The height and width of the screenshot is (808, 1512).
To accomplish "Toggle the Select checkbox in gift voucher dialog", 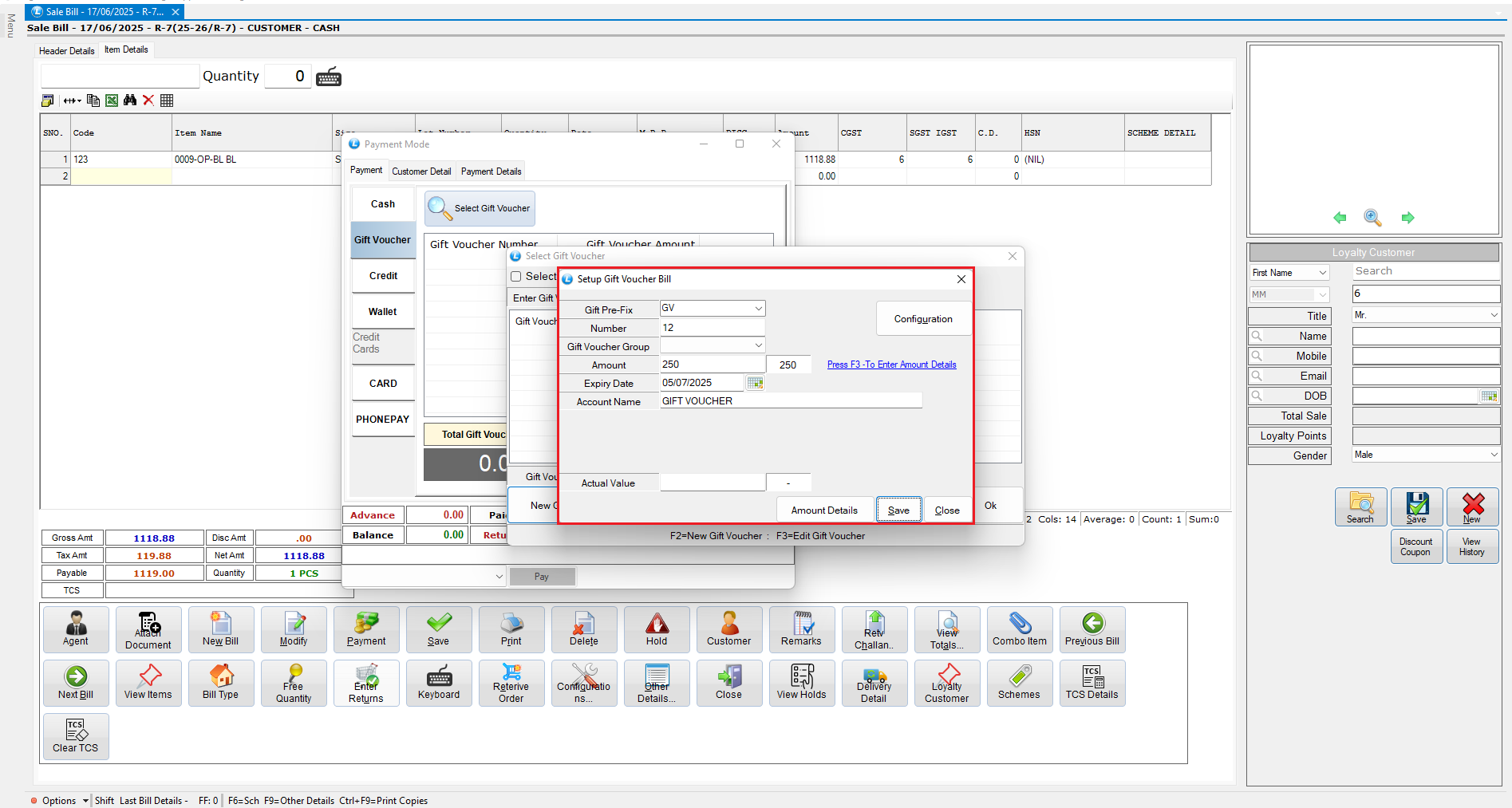I will tap(516, 277).
